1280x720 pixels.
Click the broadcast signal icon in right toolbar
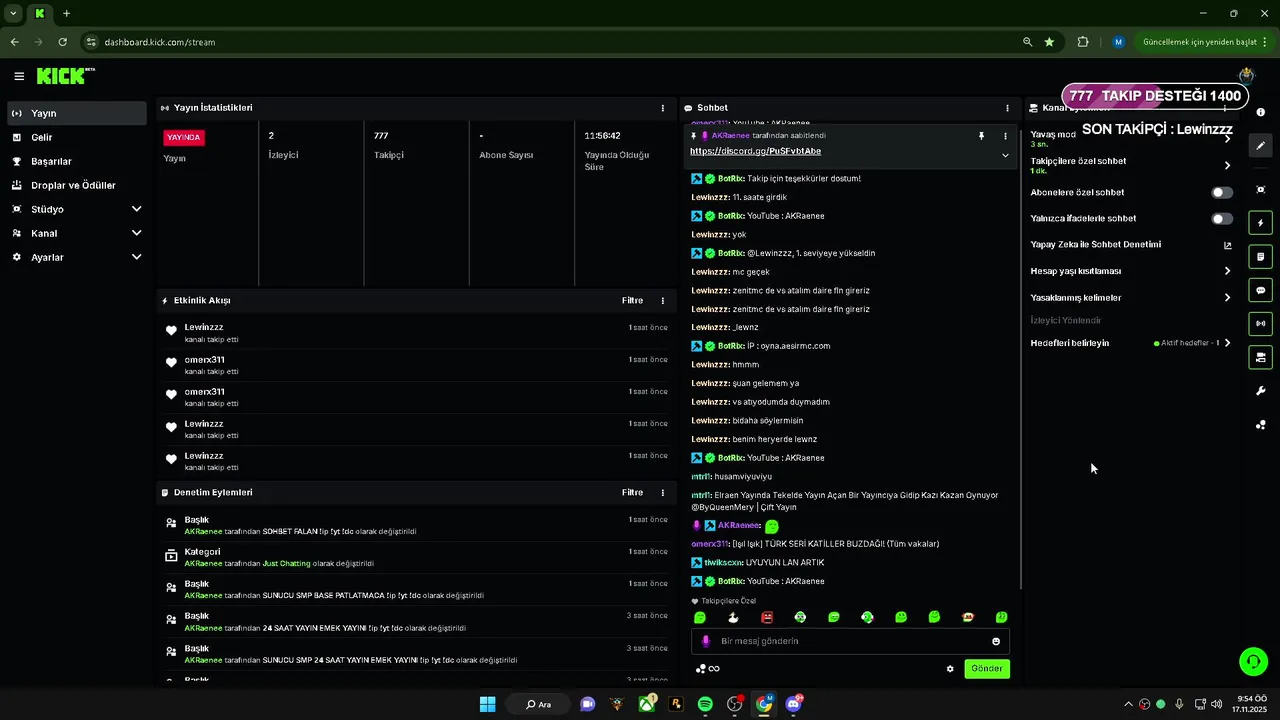tap(1261, 323)
